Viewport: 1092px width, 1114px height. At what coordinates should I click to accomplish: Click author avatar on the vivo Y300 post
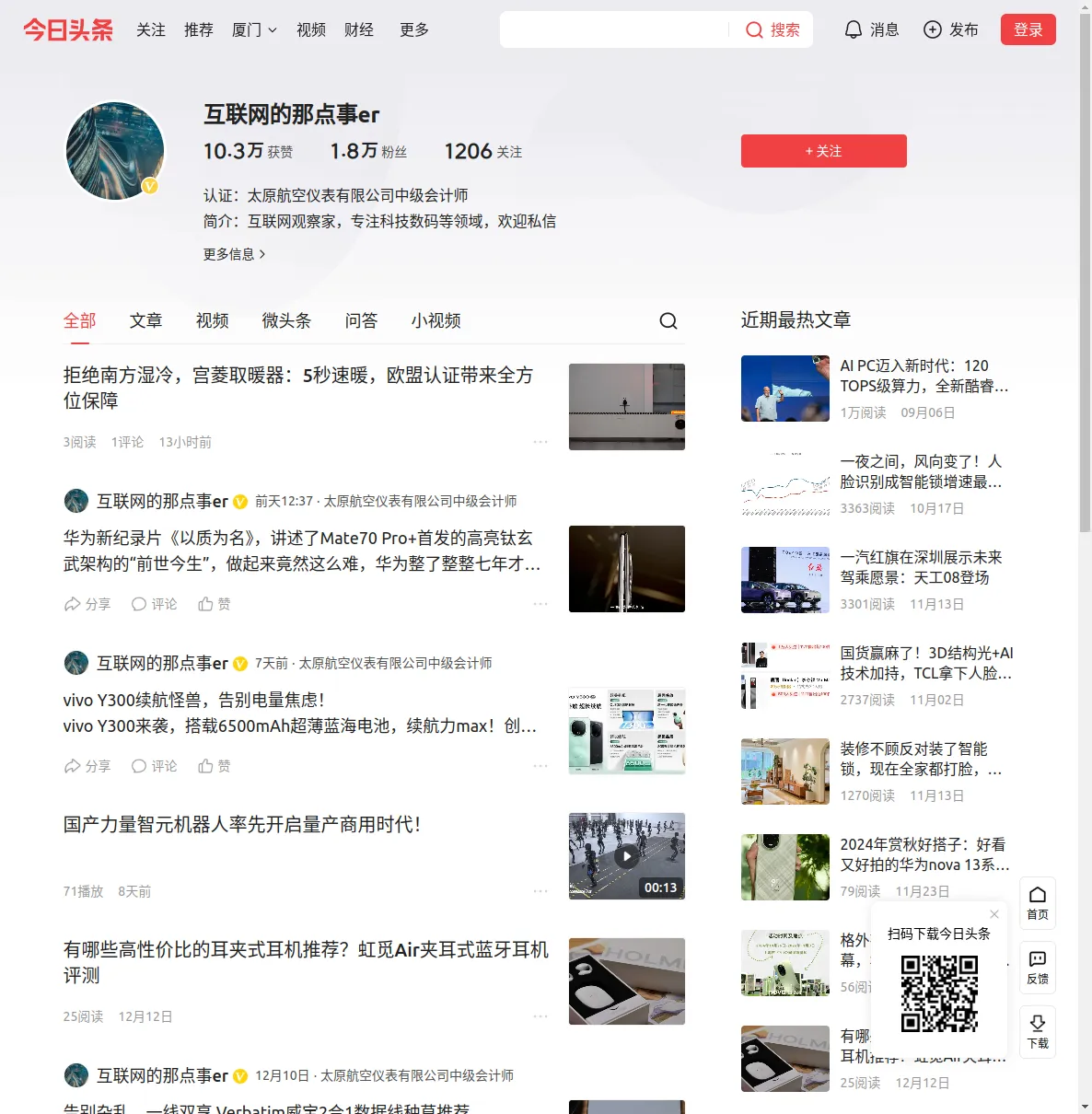point(76,663)
